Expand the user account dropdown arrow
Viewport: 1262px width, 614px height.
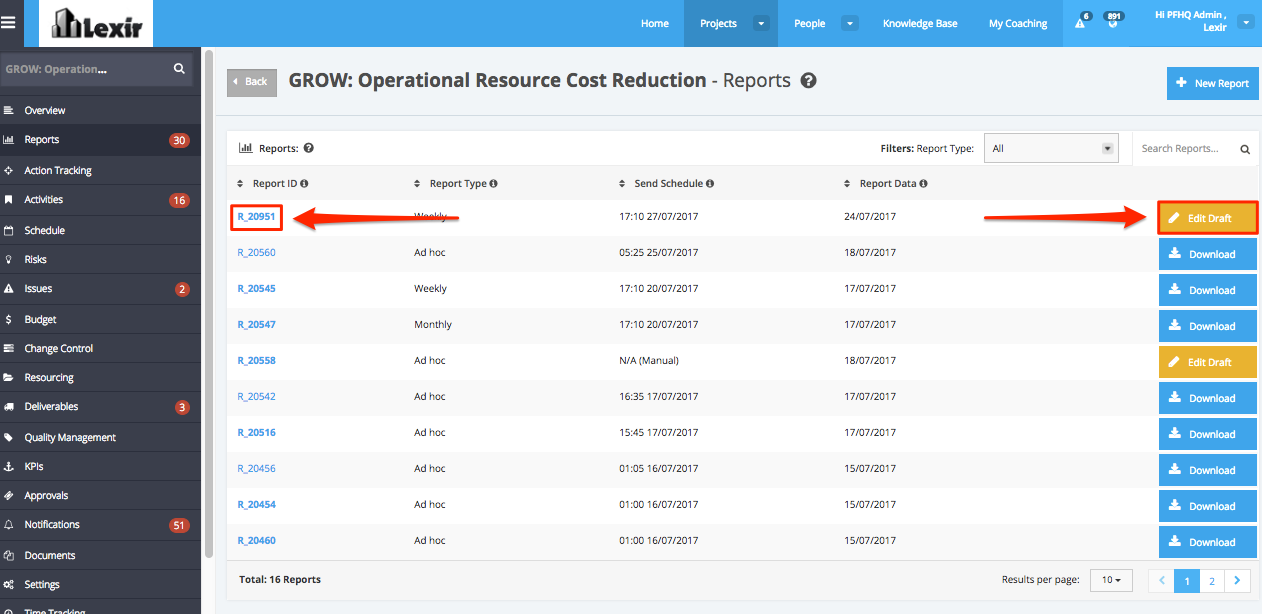pos(1245,21)
